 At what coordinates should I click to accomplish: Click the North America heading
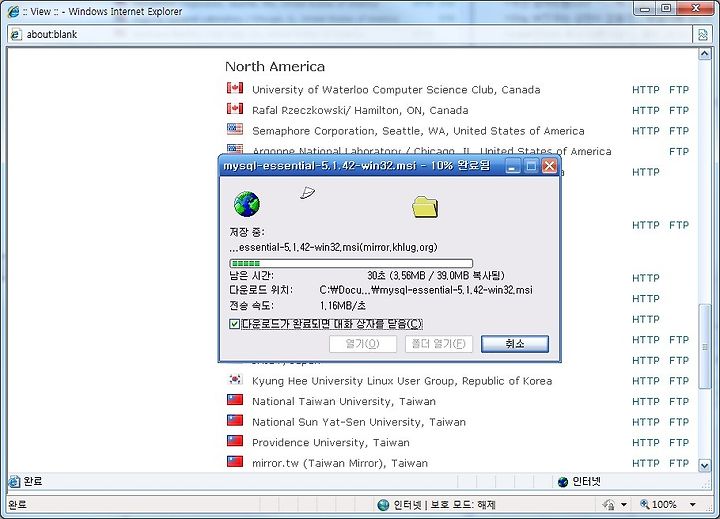[275, 67]
